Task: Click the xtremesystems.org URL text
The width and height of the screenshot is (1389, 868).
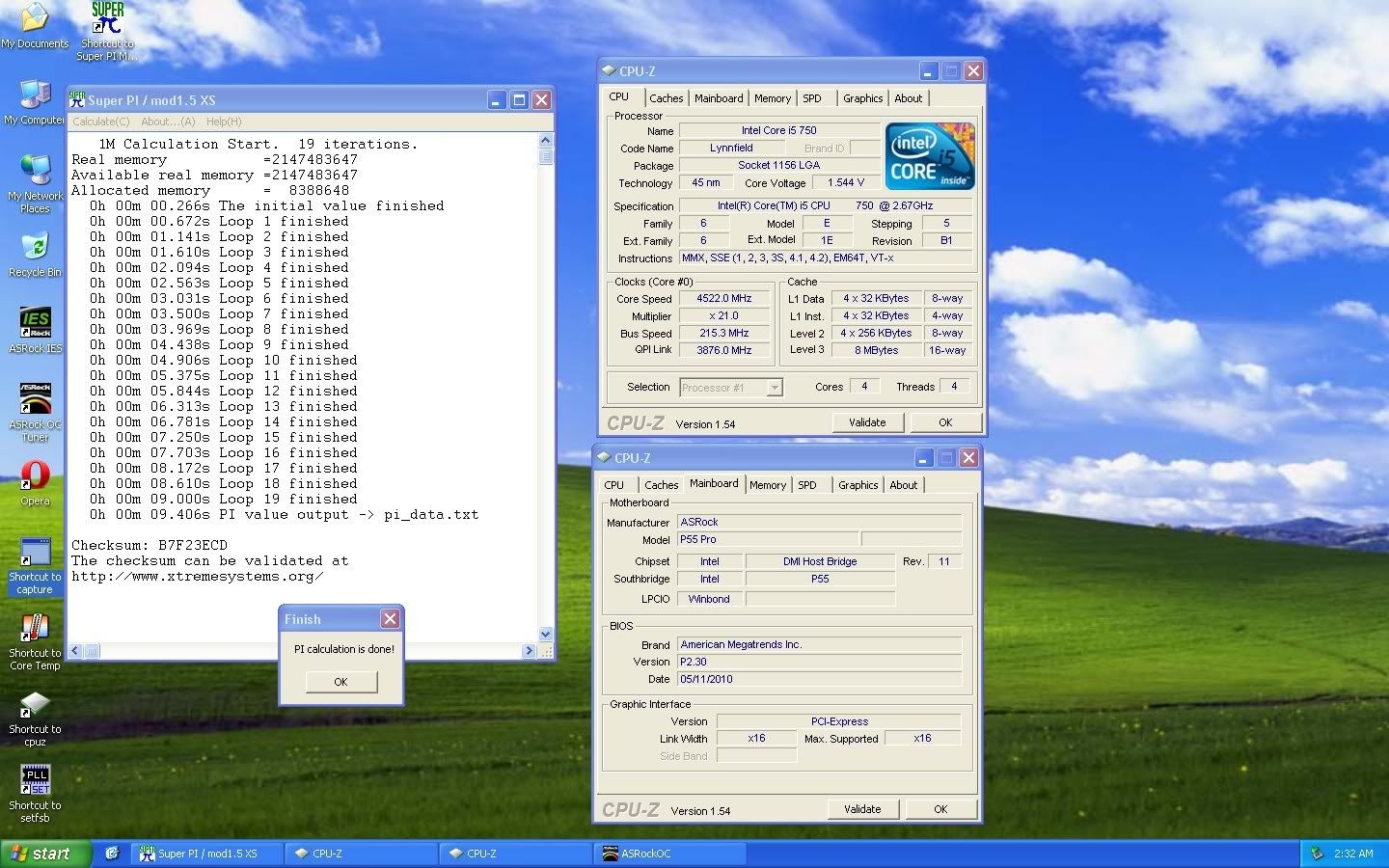Action: click(198, 576)
